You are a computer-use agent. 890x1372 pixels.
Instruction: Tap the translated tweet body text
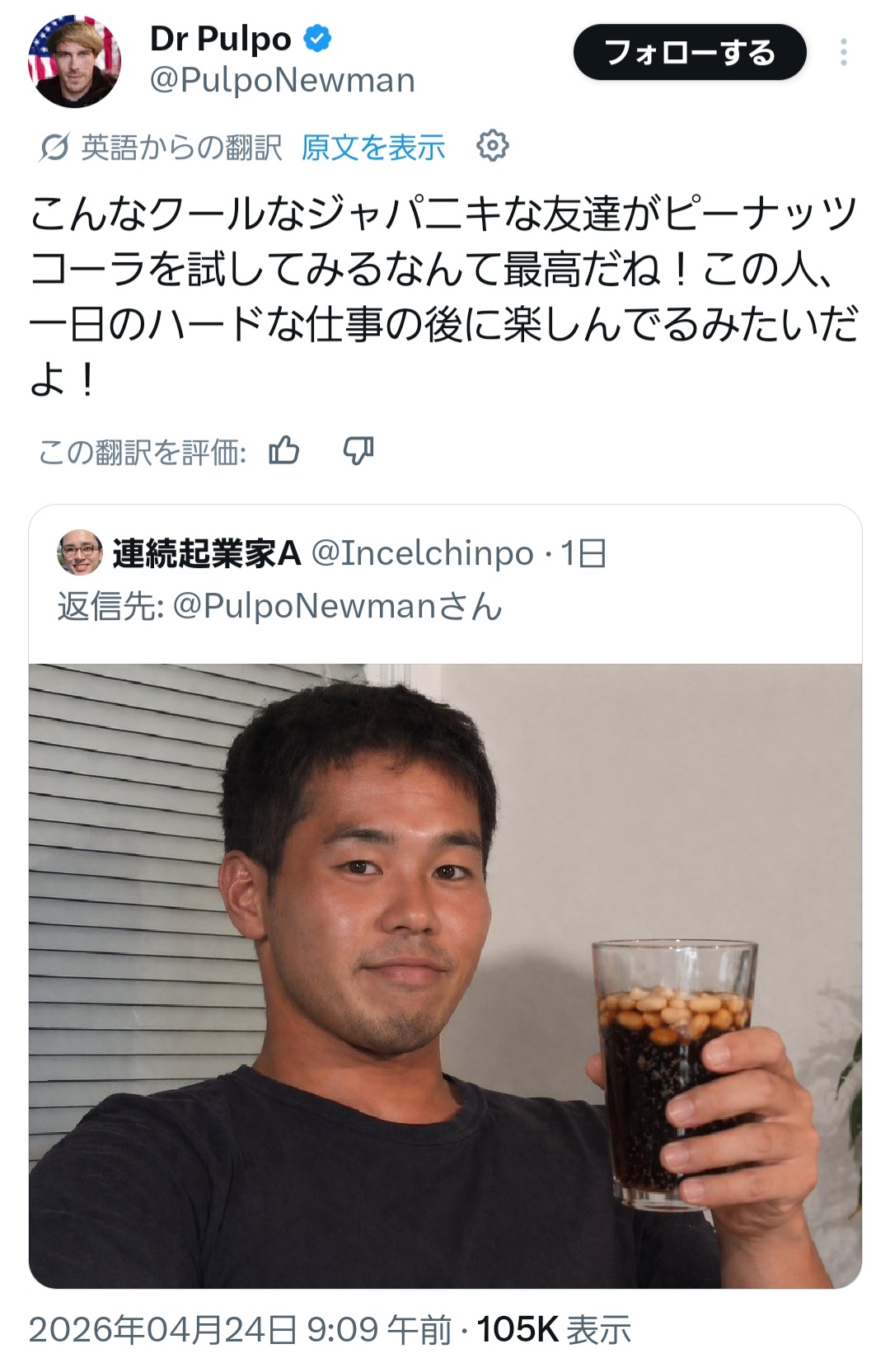point(445,296)
